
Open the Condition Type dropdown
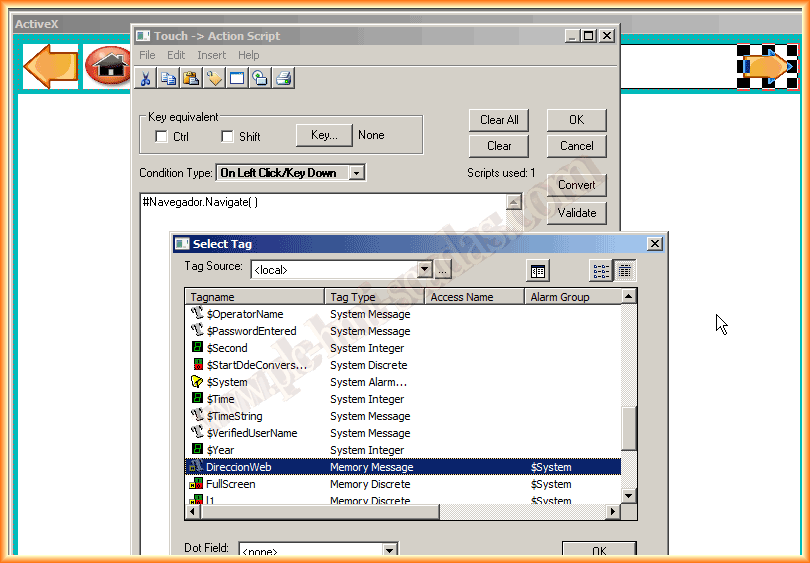point(356,173)
